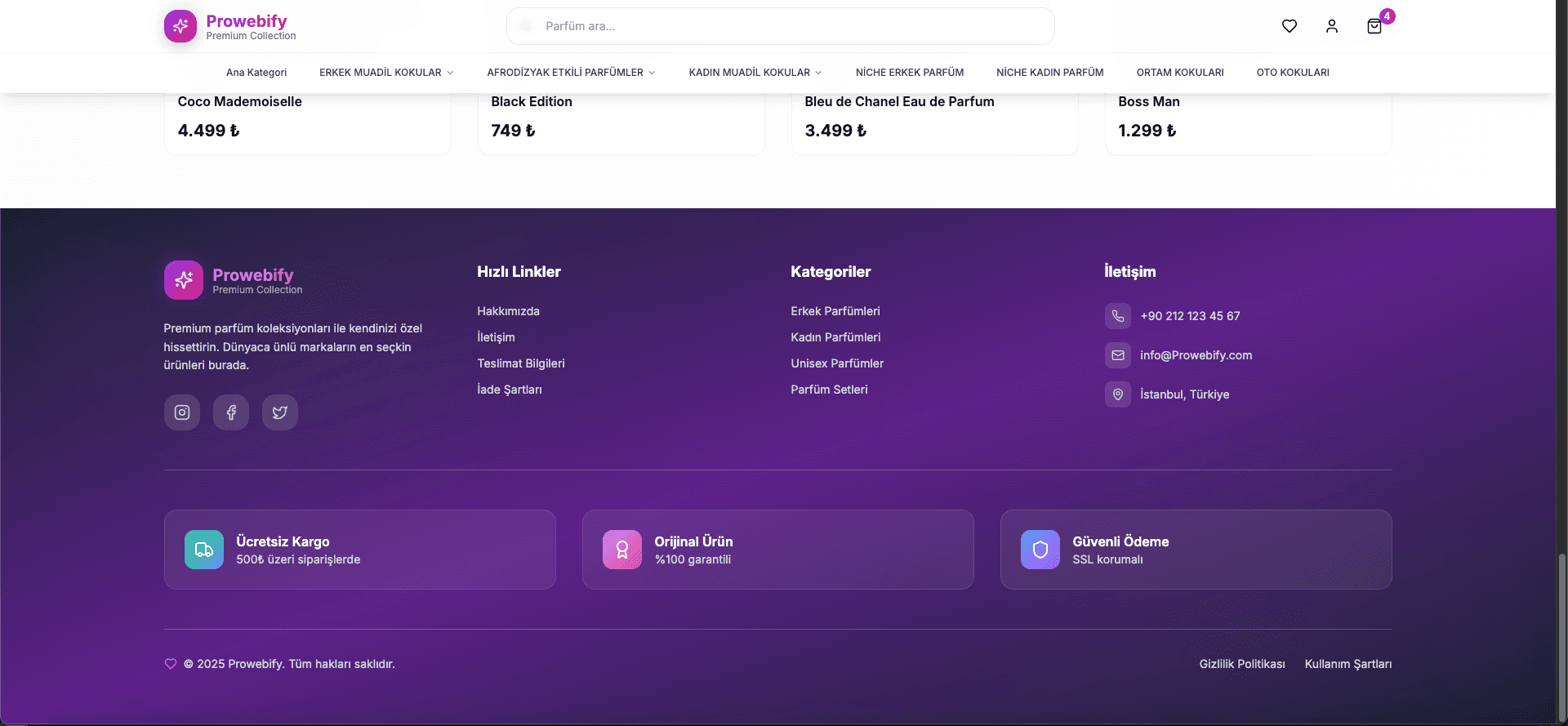
Task: Click the page vertical scrollbar
Action: (1561, 637)
